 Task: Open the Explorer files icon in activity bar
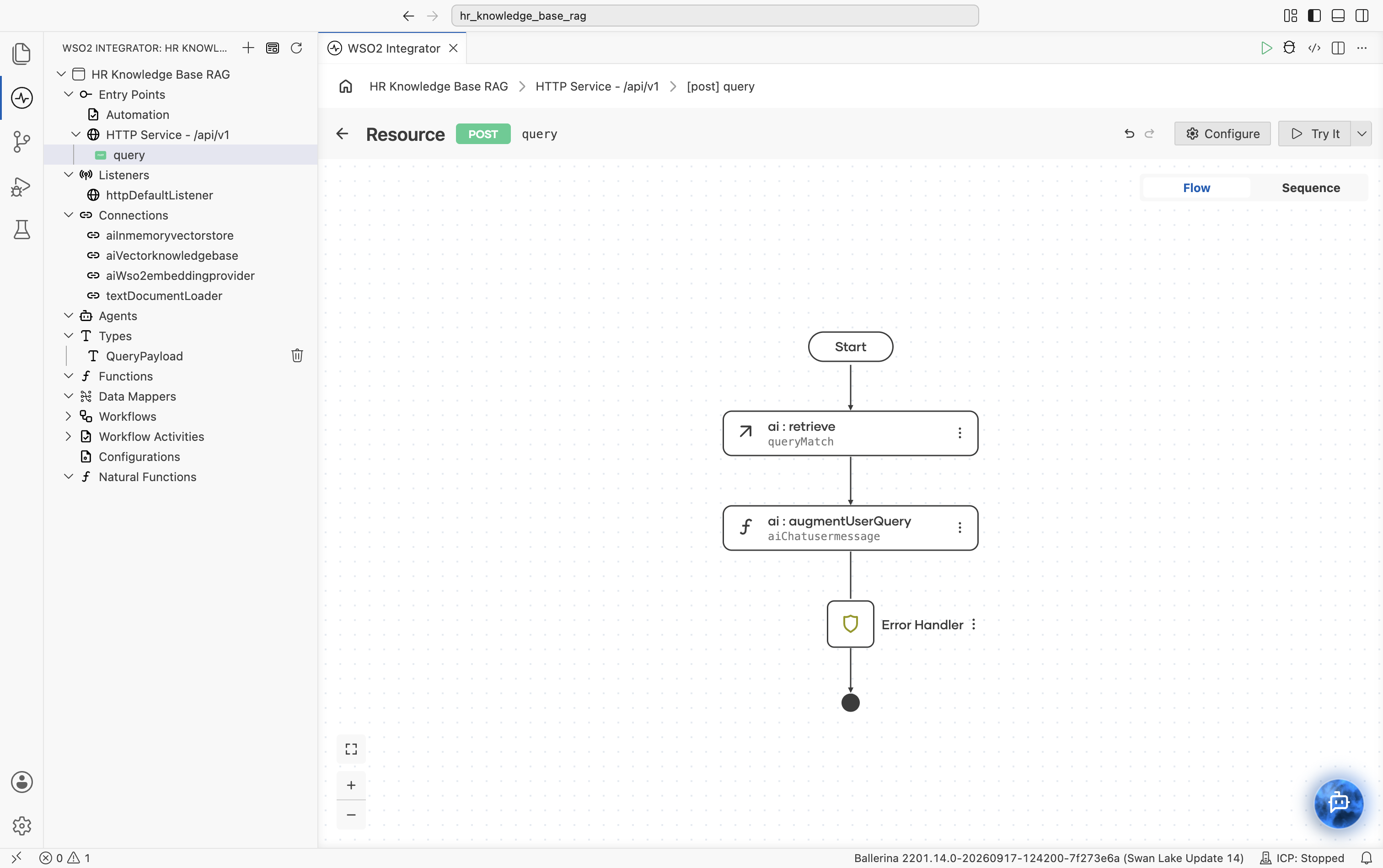pyautogui.click(x=21, y=54)
